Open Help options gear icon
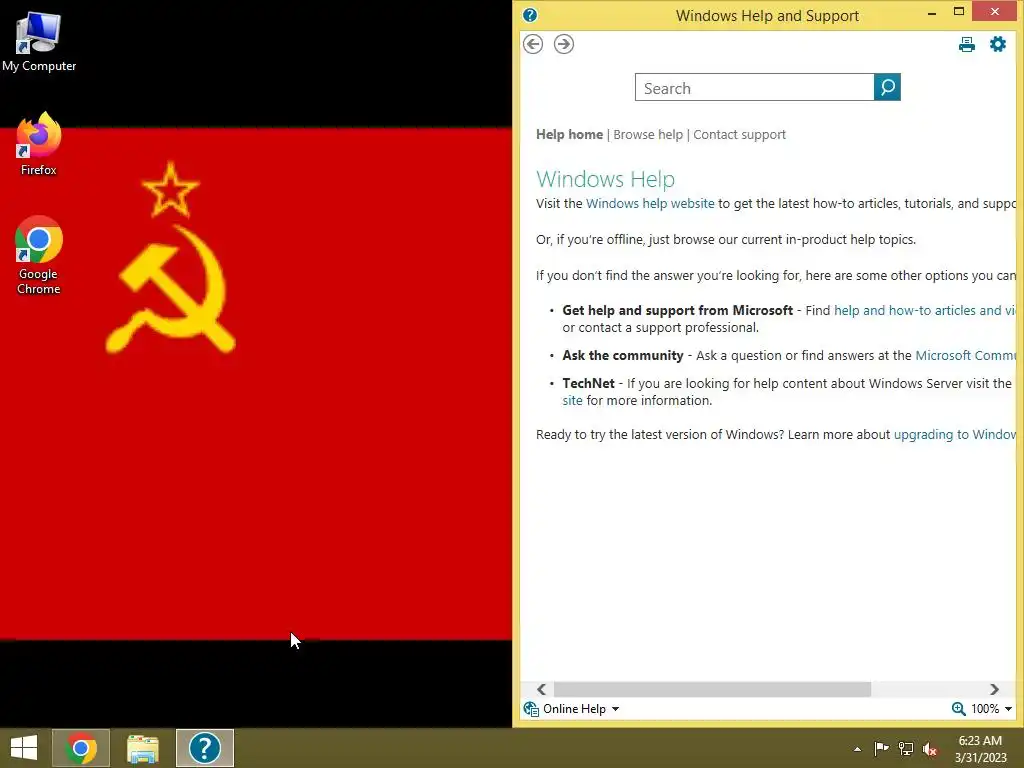Screen dimensions: 1024x768 pyautogui.click(x=998, y=44)
